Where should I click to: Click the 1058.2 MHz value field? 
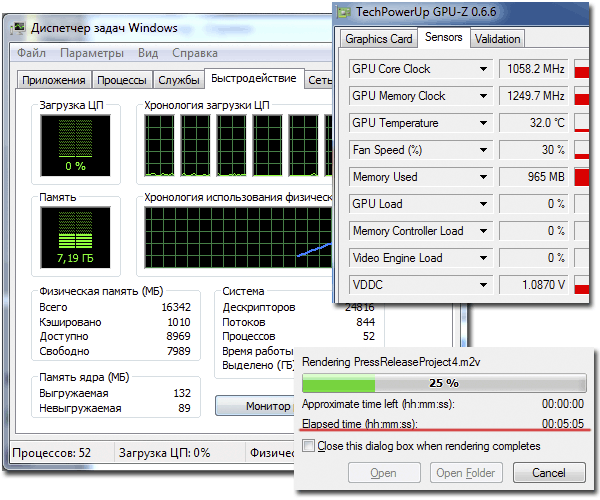click(534, 69)
